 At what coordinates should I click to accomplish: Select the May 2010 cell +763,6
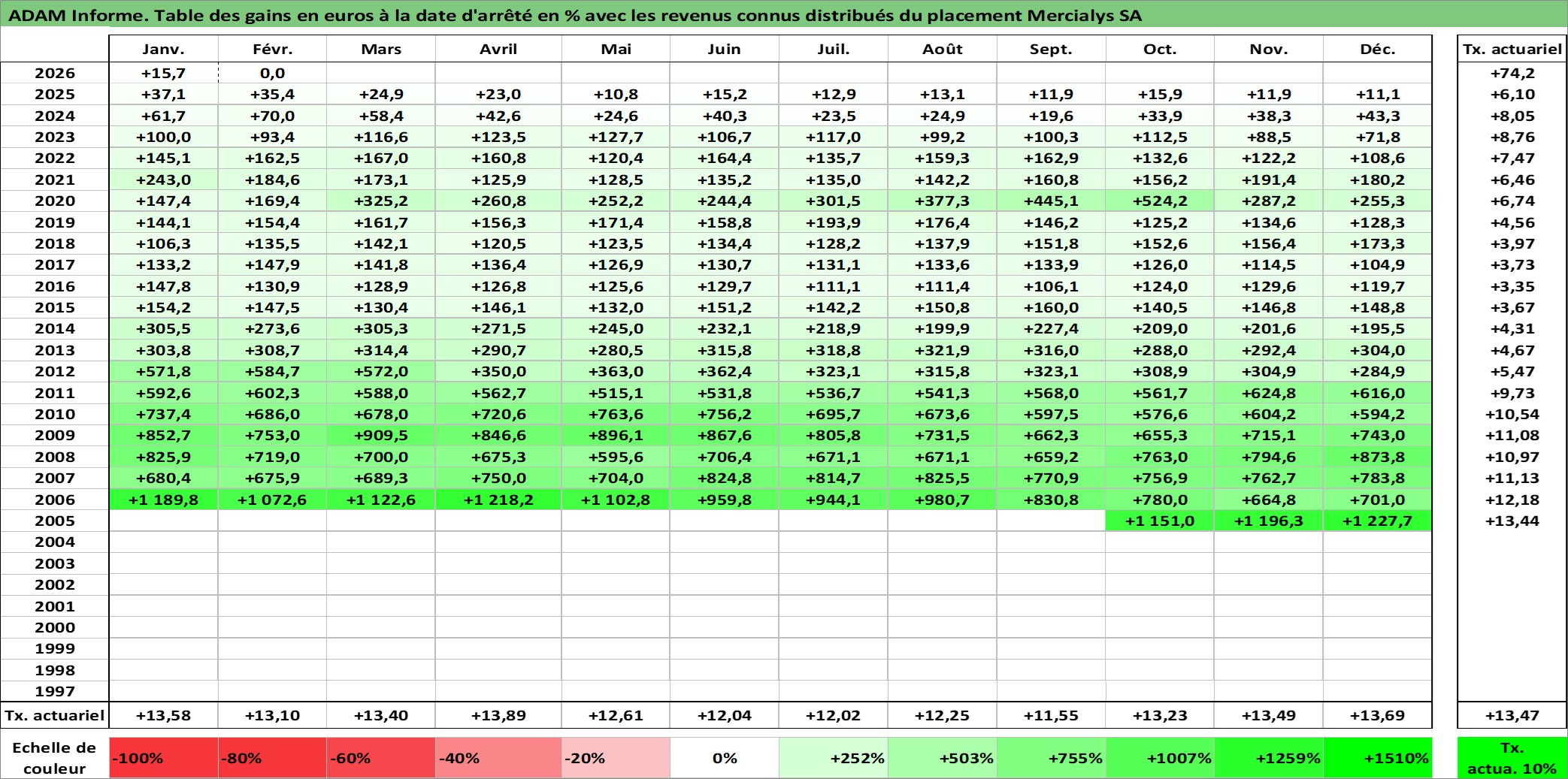click(616, 414)
